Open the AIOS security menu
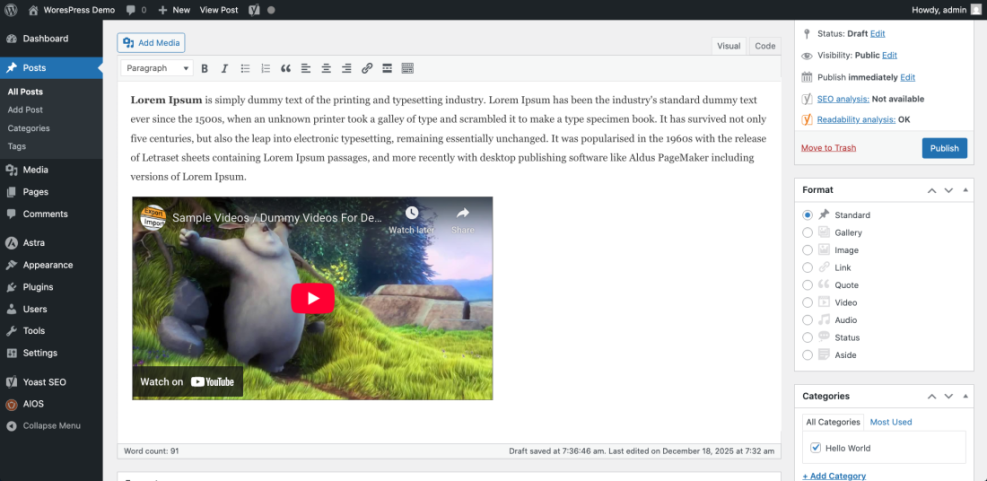This screenshot has height=481, width=987. point(51,404)
